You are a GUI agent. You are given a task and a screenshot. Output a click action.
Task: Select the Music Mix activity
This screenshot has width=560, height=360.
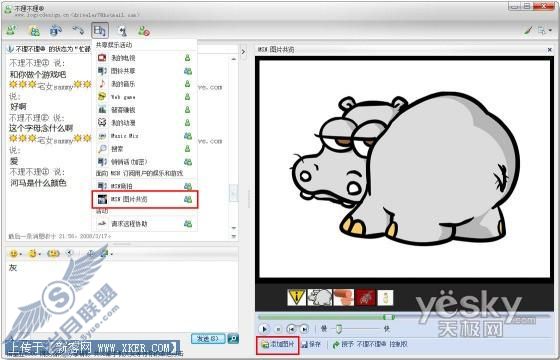click(145, 136)
